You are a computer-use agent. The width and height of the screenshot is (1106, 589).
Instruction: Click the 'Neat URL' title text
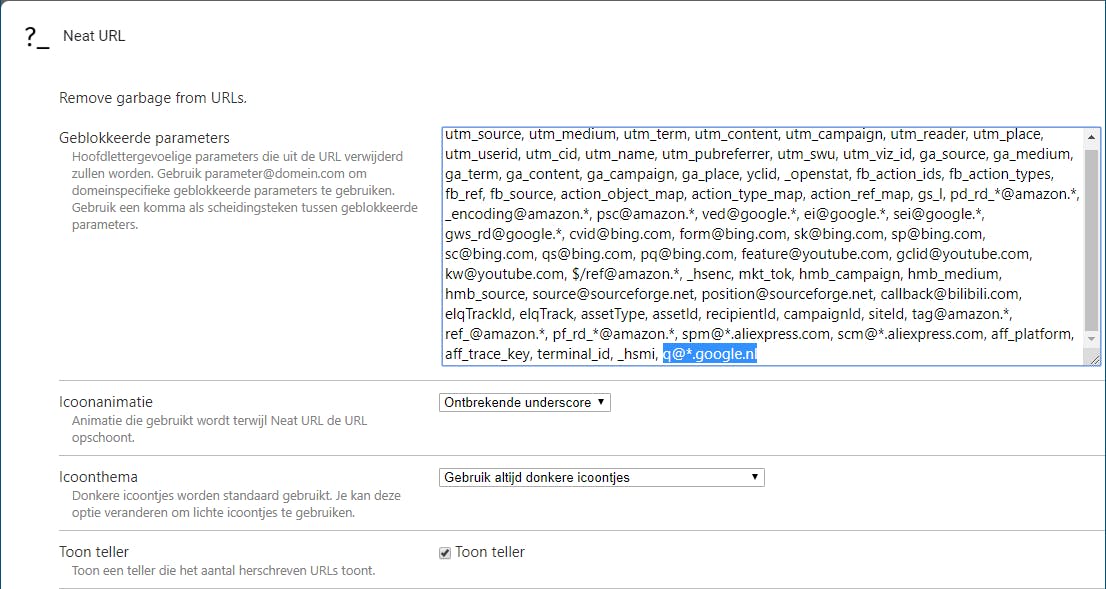pyautogui.click(x=94, y=37)
